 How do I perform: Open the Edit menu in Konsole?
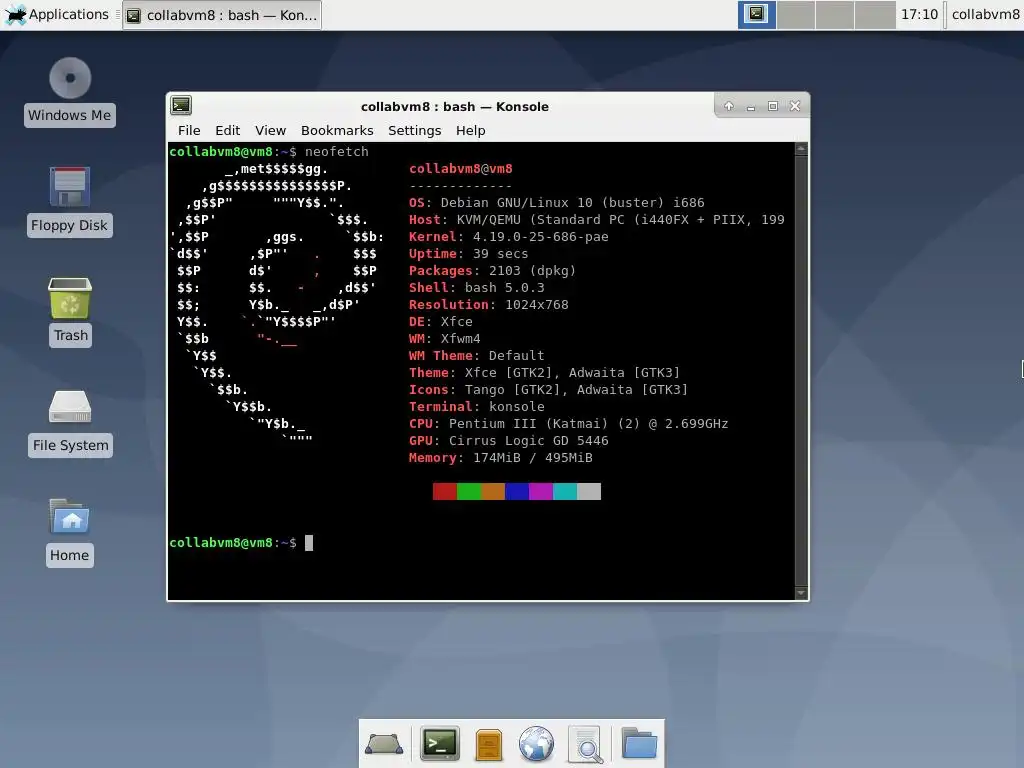click(228, 131)
